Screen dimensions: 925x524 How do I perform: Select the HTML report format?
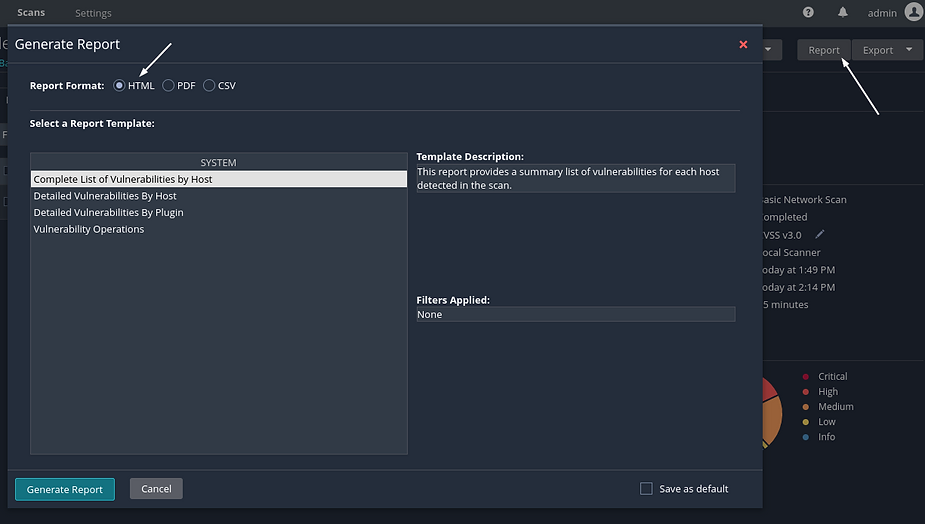pos(120,86)
